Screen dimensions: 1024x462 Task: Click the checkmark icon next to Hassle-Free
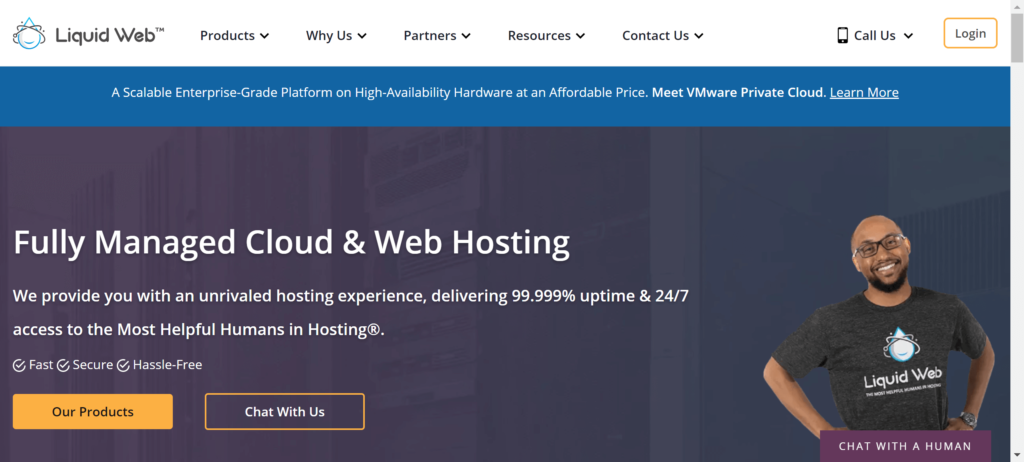123,365
